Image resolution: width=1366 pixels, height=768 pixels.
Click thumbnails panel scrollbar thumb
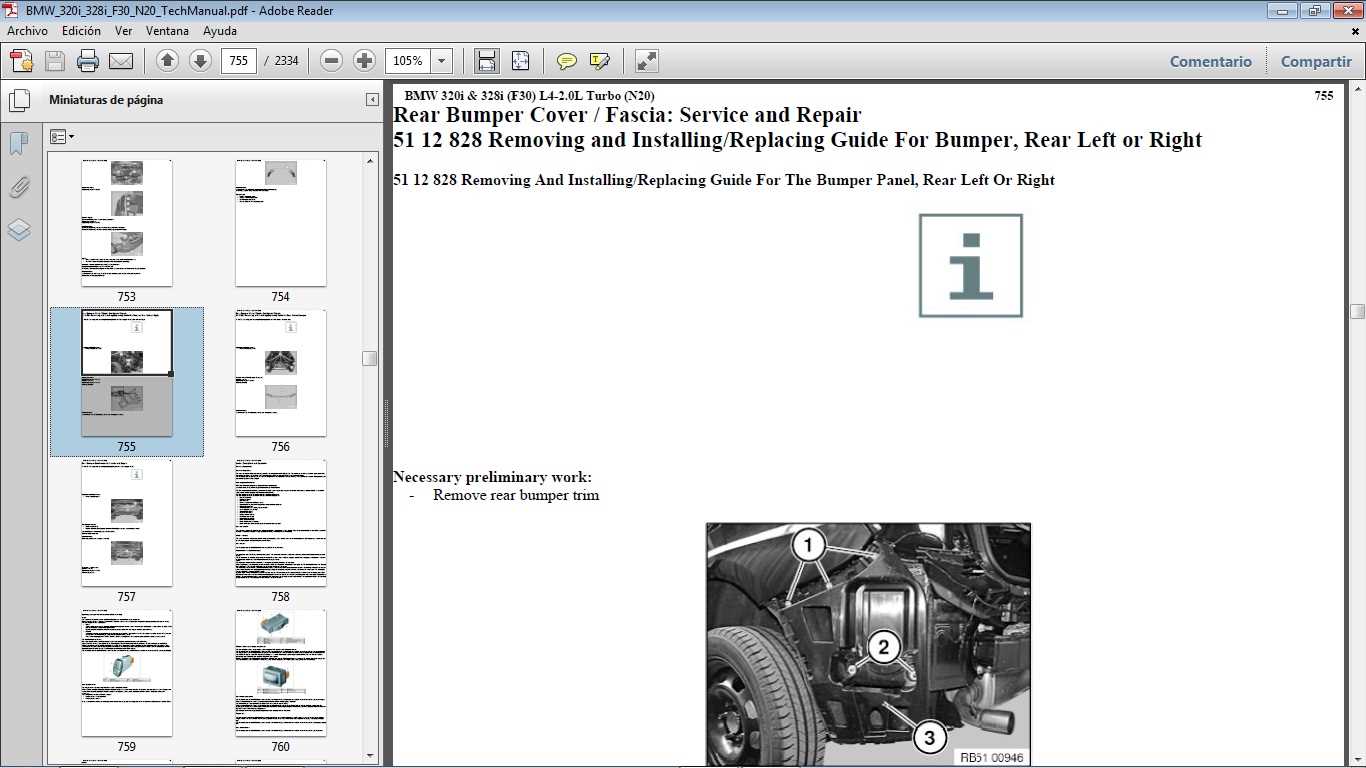click(x=370, y=358)
